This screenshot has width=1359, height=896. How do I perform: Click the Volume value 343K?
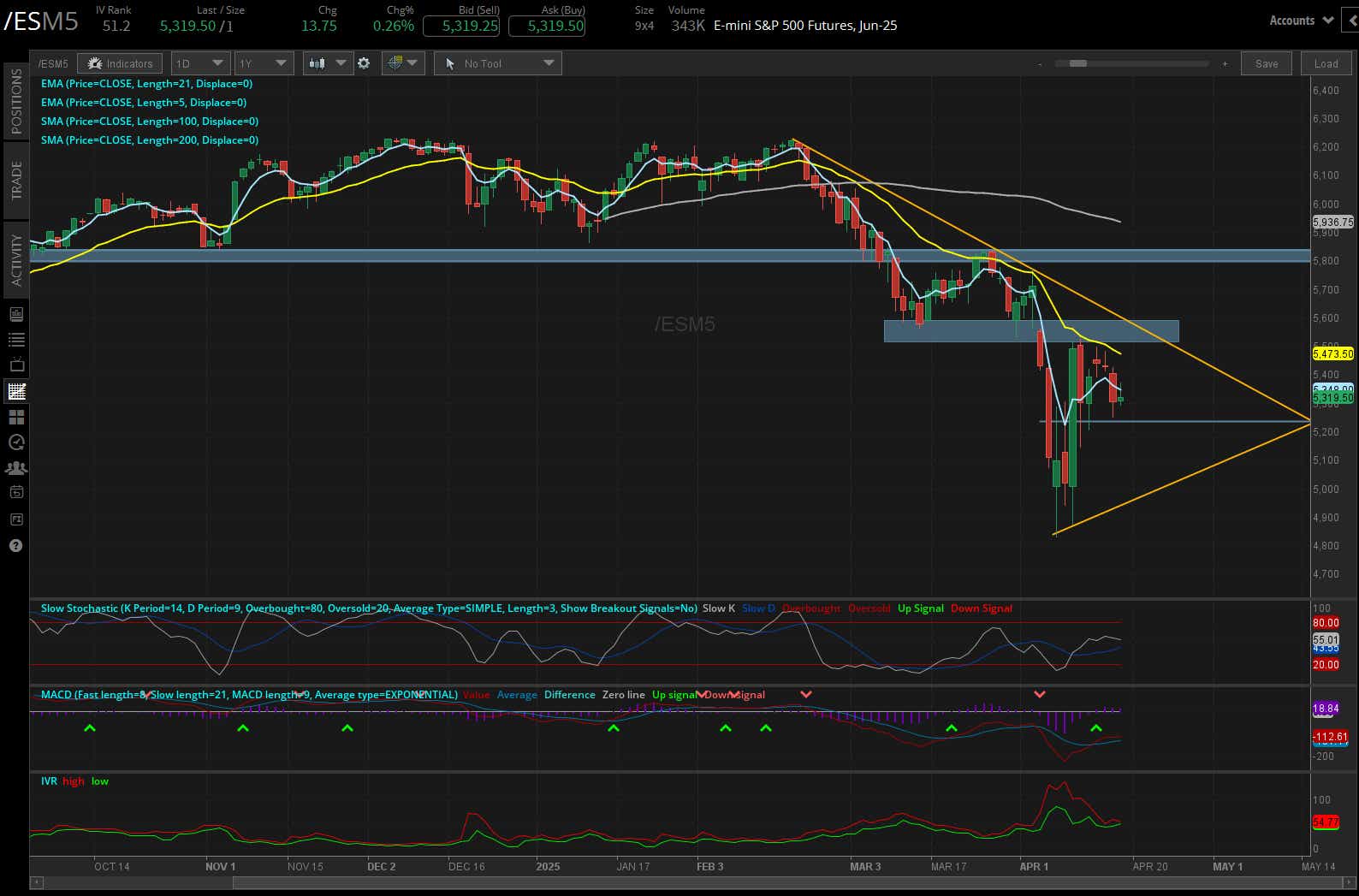[688, 26]
